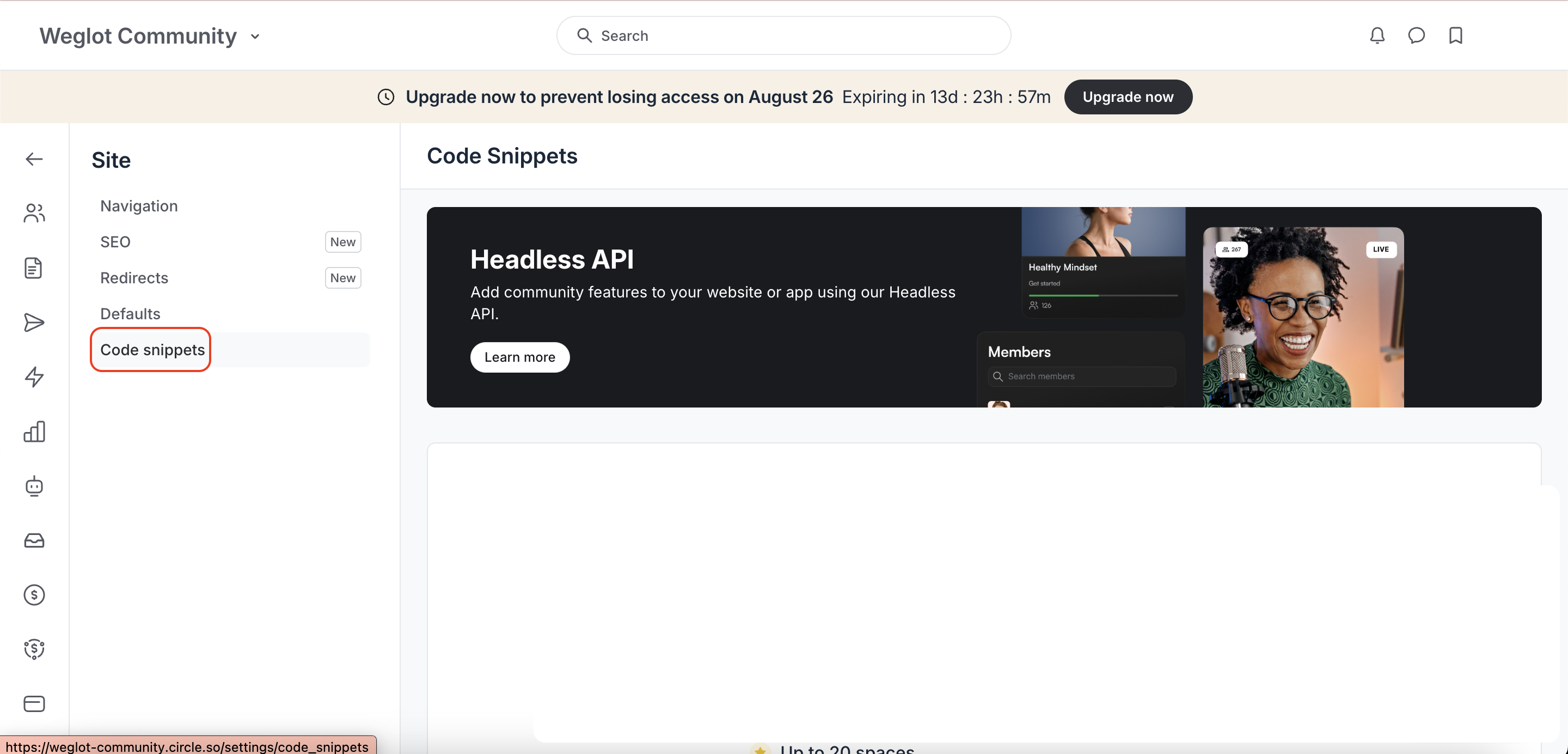Viewport: 1568px width, 754px height.
Task: Open the chat bubble messages icon
Action: [1417, 35]
